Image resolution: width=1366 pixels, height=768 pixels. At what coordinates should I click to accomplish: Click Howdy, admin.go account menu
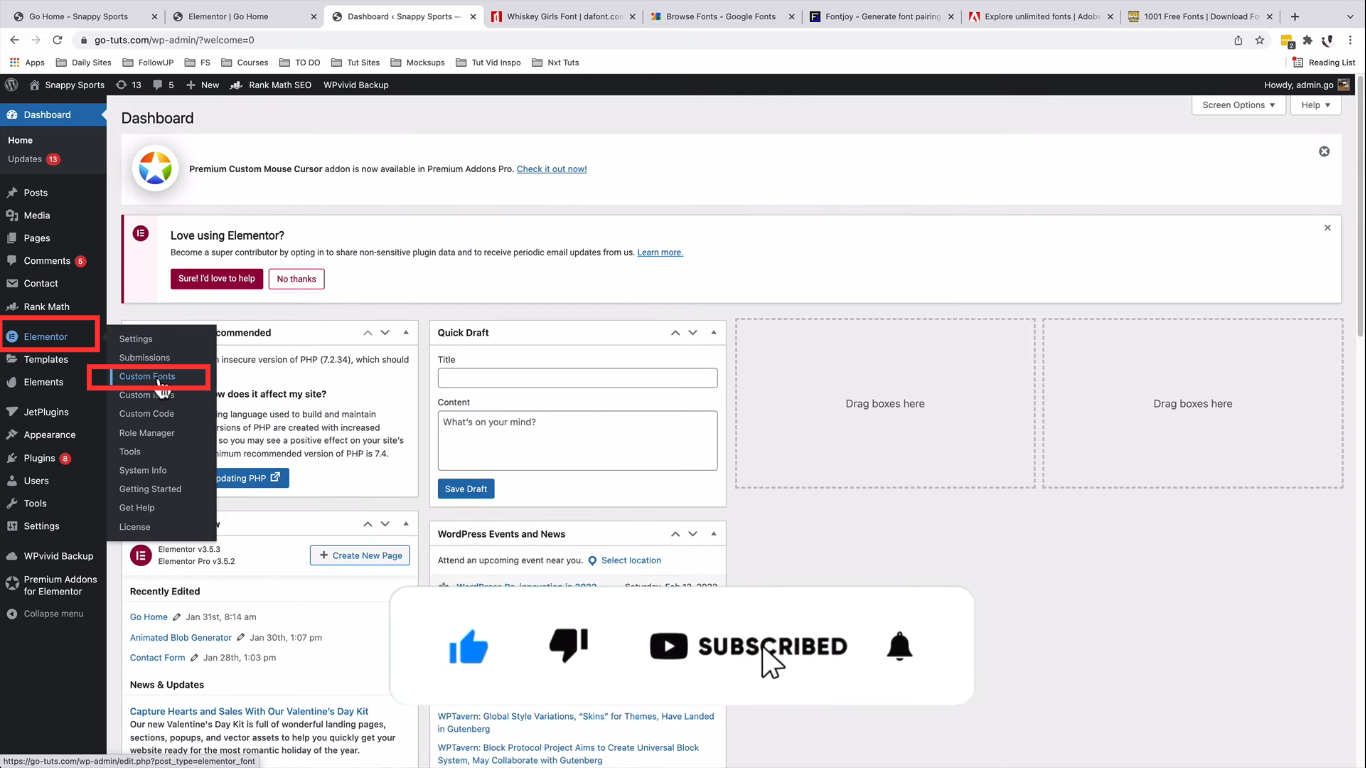coord(1307,85)
